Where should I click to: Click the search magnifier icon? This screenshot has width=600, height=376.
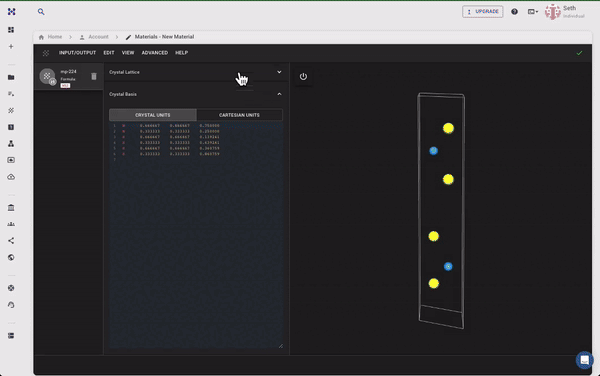point(41,12)
